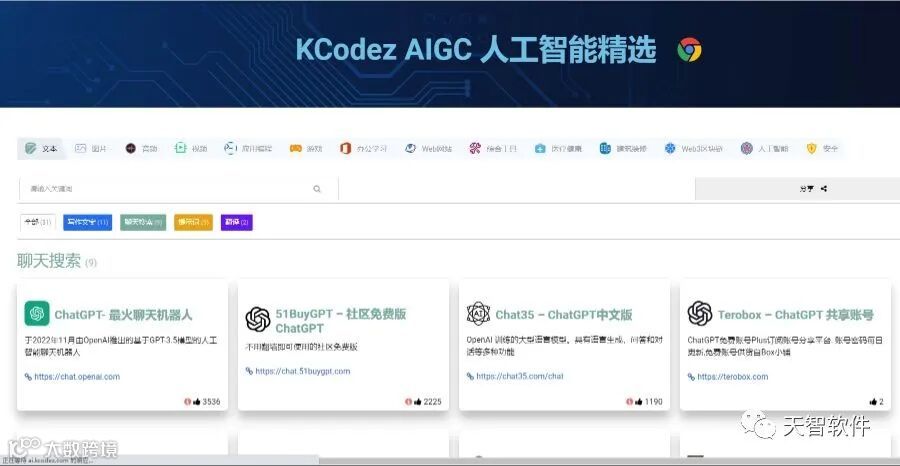900x466 pixels.
Task: Switch to the Web3区块链 tab
Action: click(x=693, y=149)
